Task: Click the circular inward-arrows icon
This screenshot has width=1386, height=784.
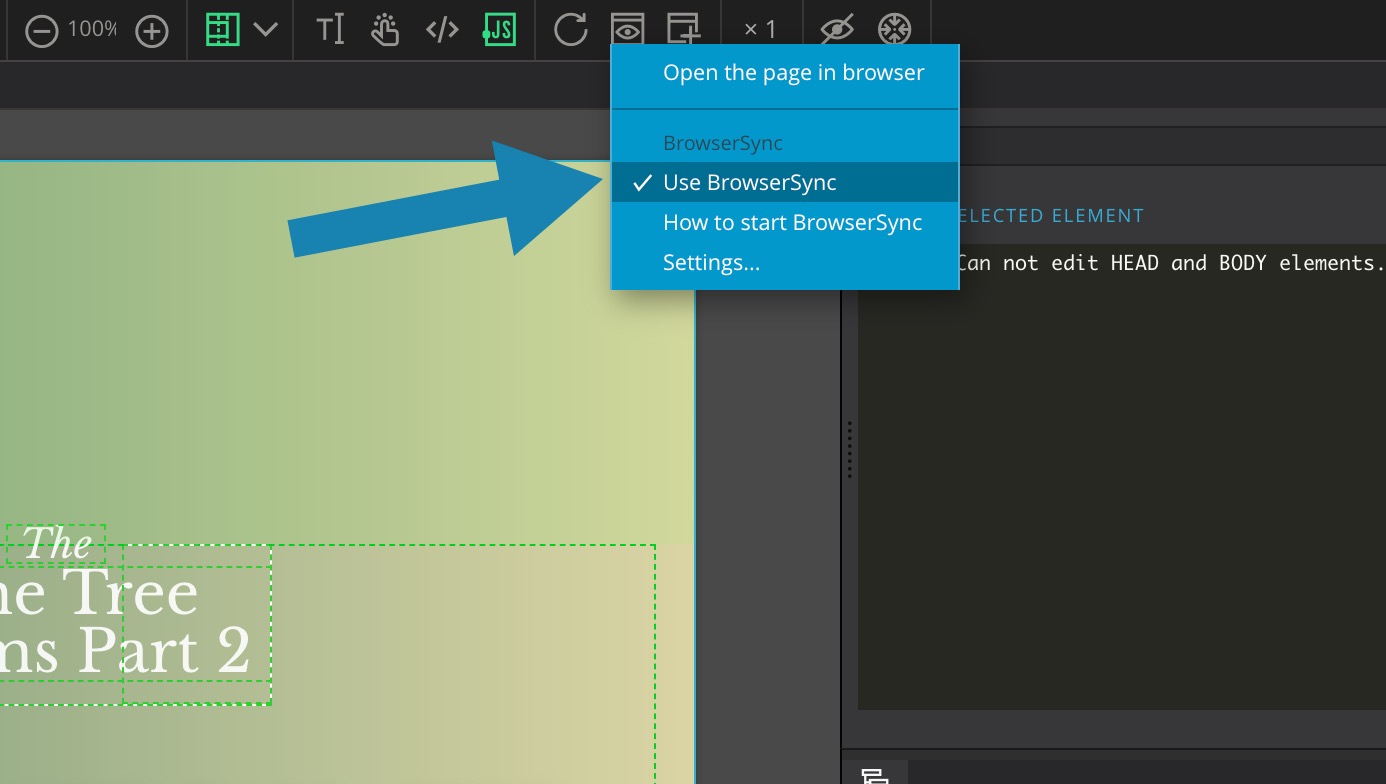Action: [894, 30]
